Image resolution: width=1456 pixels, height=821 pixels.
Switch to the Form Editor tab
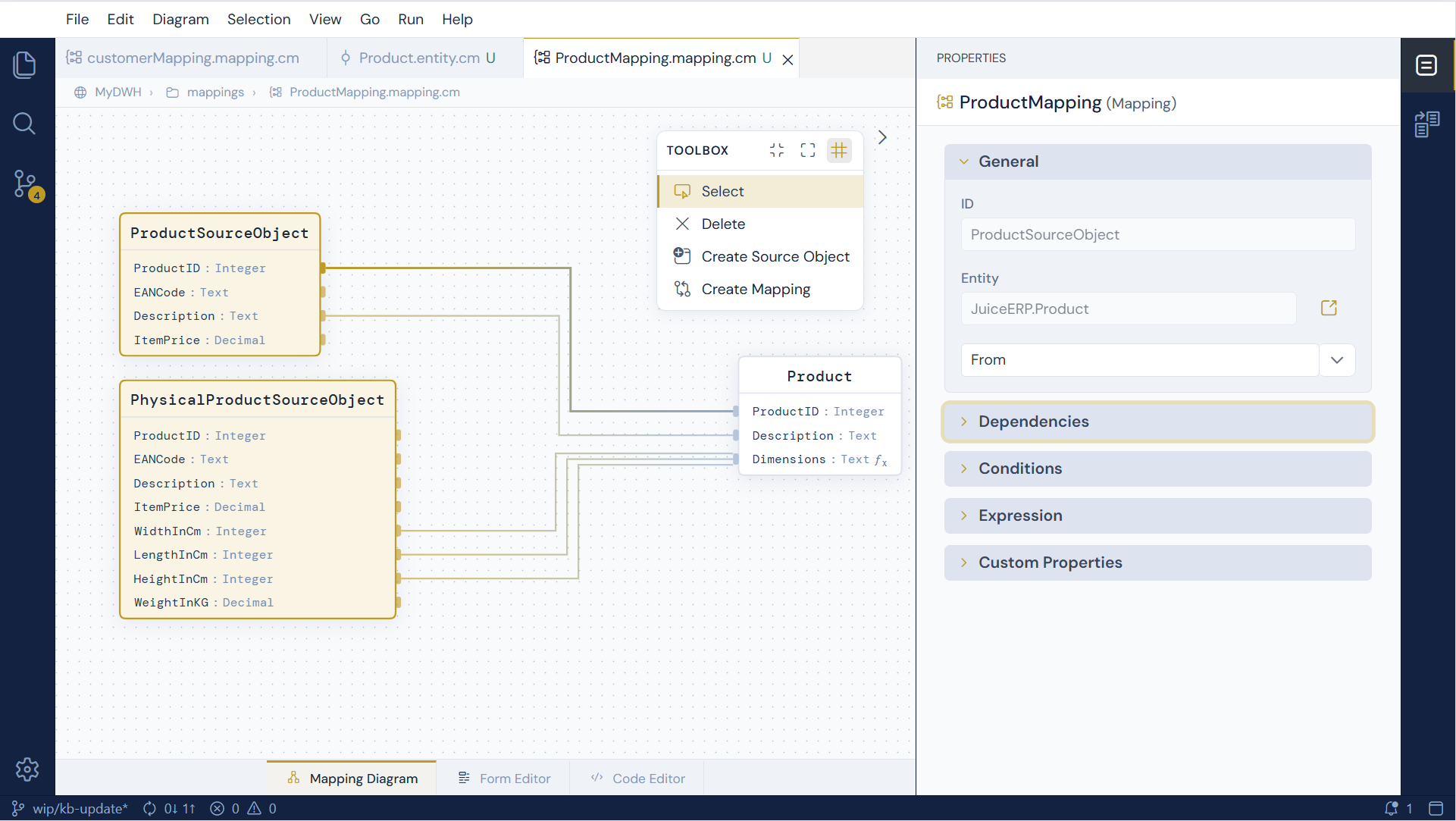(505, 779)
